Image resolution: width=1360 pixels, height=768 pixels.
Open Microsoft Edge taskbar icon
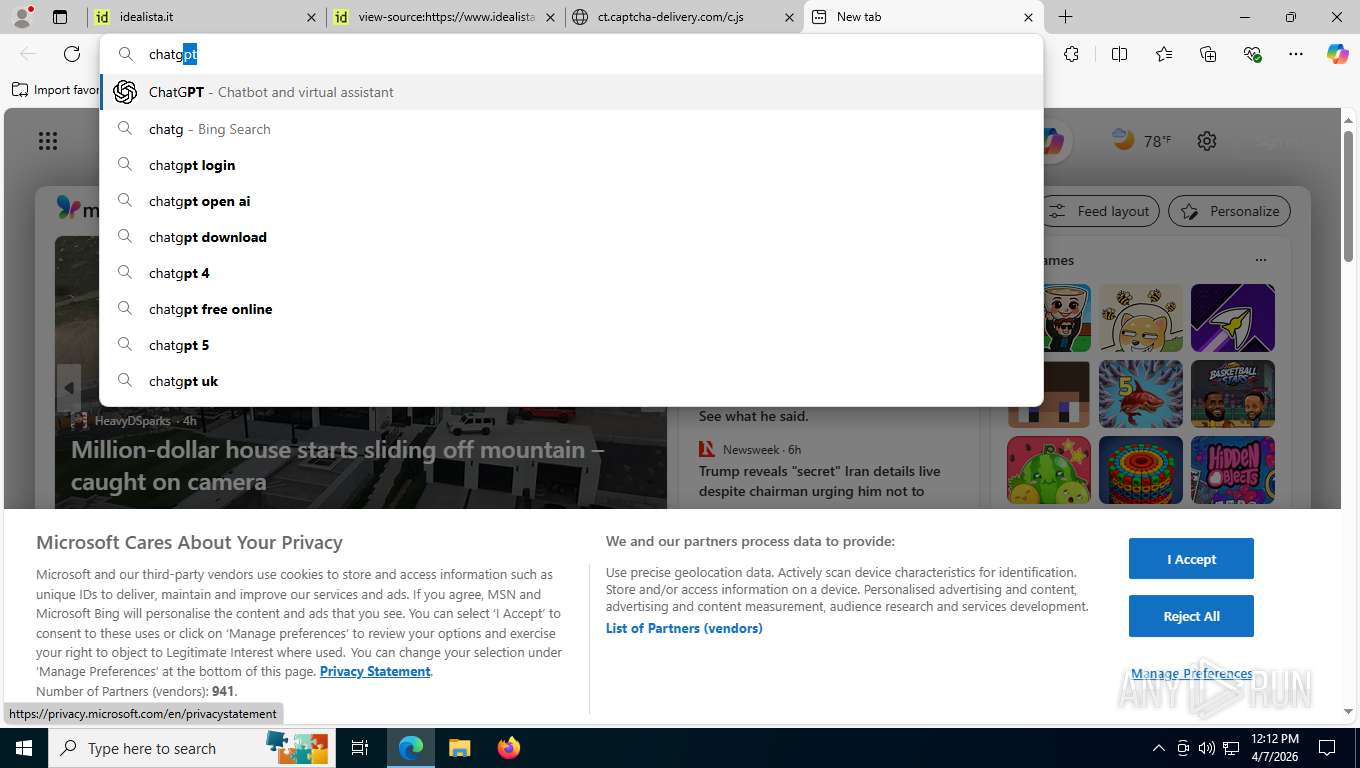(x=411, y=748)
